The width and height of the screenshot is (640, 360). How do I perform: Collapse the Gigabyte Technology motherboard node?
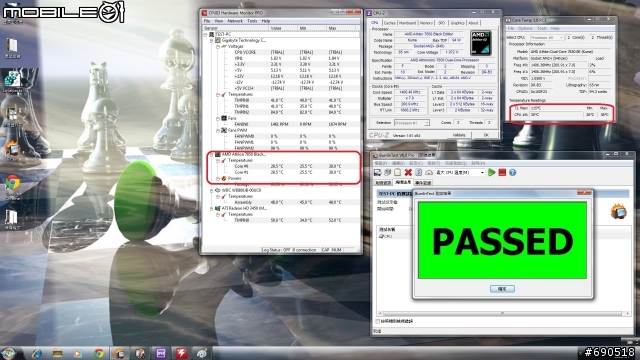211,40
